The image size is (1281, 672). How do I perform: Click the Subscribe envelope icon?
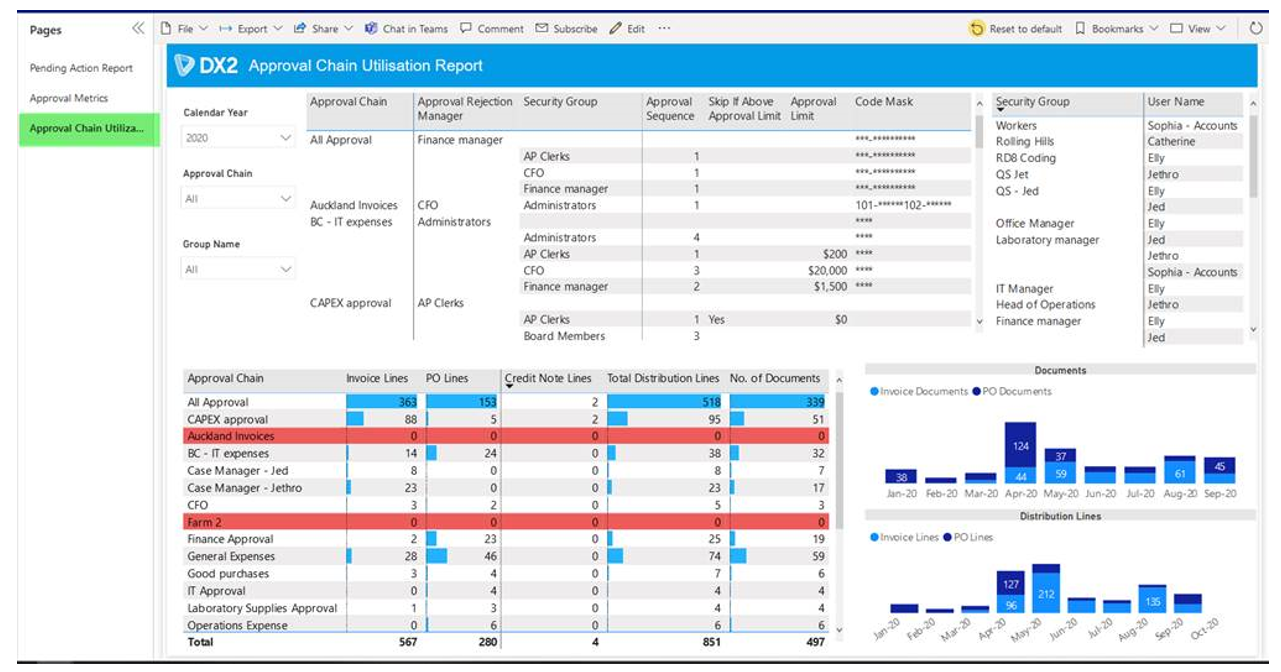[542, 29]
